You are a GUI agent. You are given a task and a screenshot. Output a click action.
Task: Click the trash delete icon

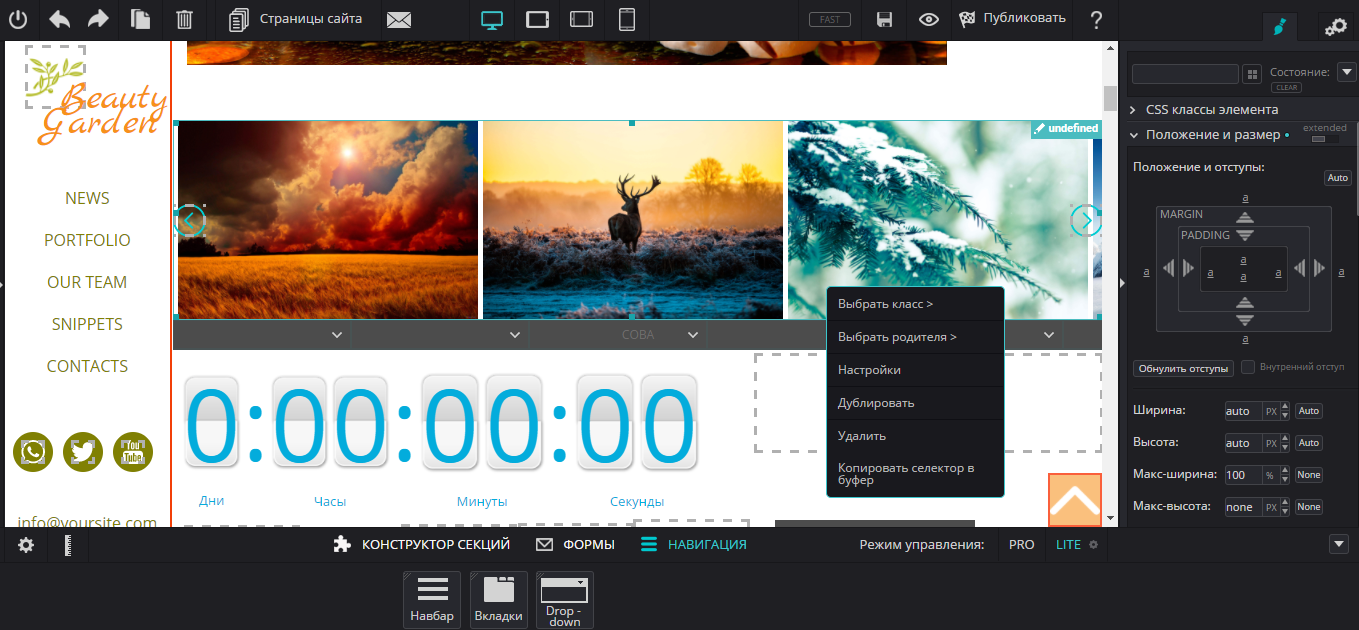[185, 19]
